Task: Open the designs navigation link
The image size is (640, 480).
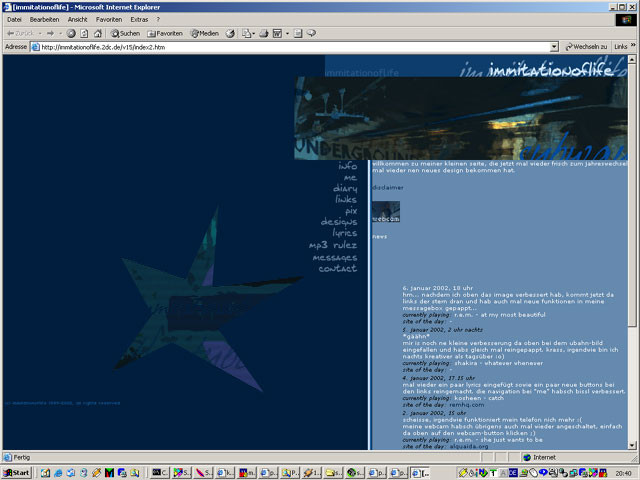Action: tap(339, 222)
